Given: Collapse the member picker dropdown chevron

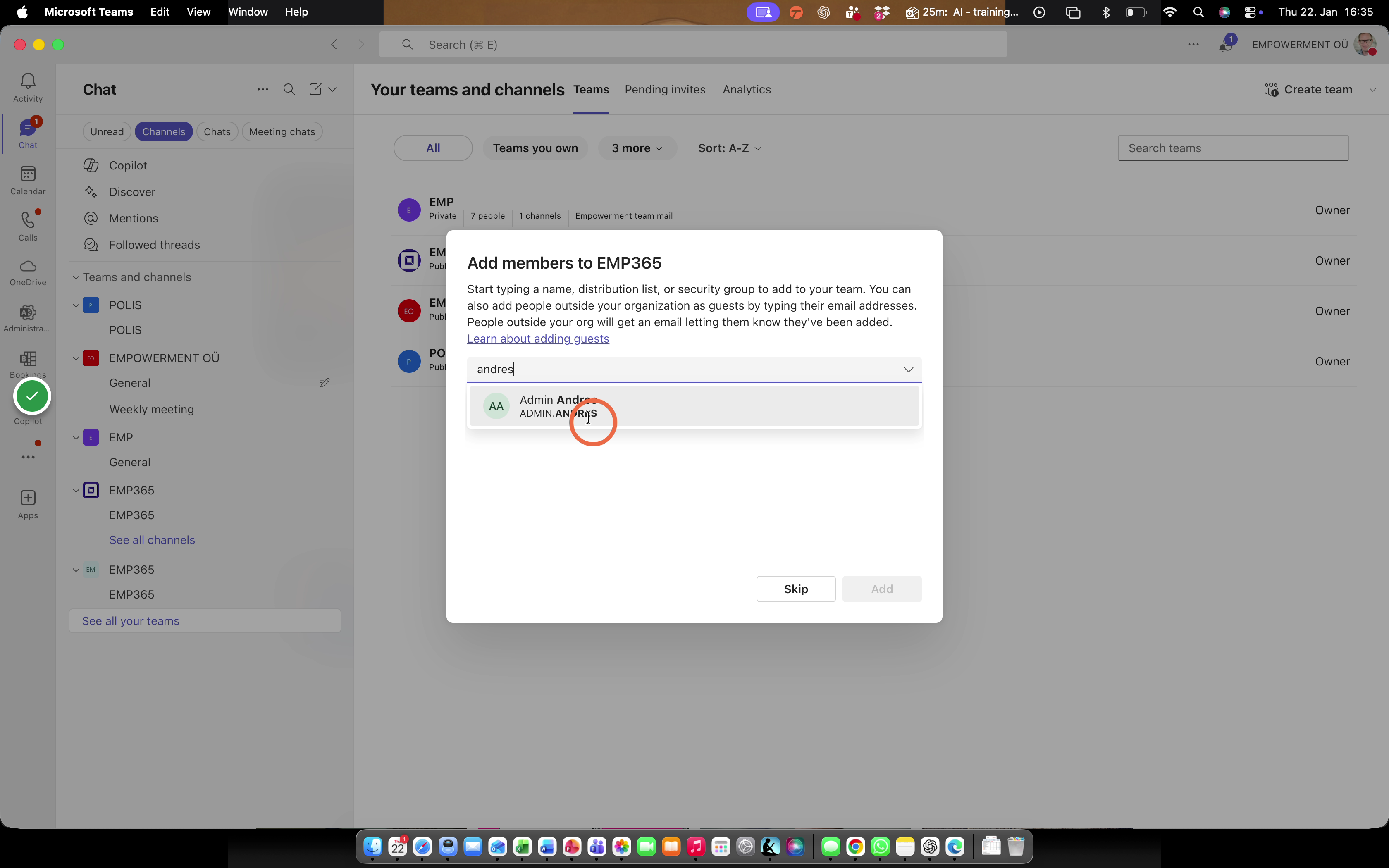Looking at the screenshot, I should (x=908, y=369).
